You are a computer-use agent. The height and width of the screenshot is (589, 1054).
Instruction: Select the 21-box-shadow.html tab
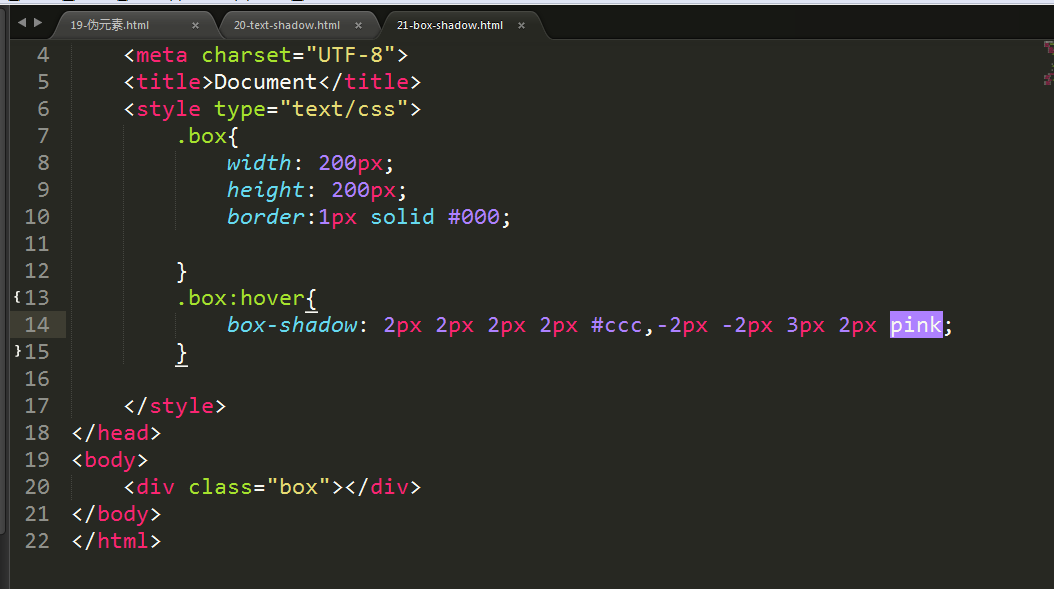point(450,25)
